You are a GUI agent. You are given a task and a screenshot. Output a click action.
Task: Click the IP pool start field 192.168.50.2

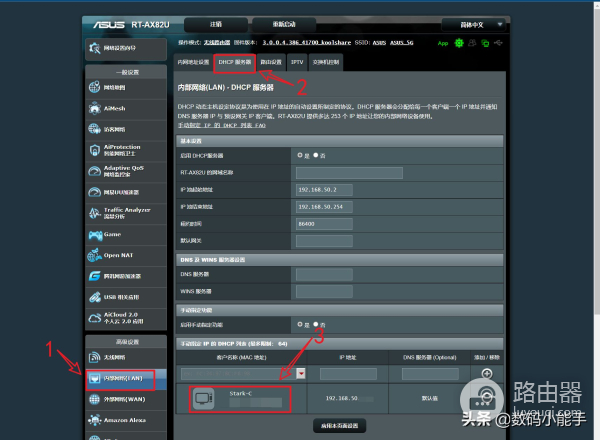pos(324,190)
